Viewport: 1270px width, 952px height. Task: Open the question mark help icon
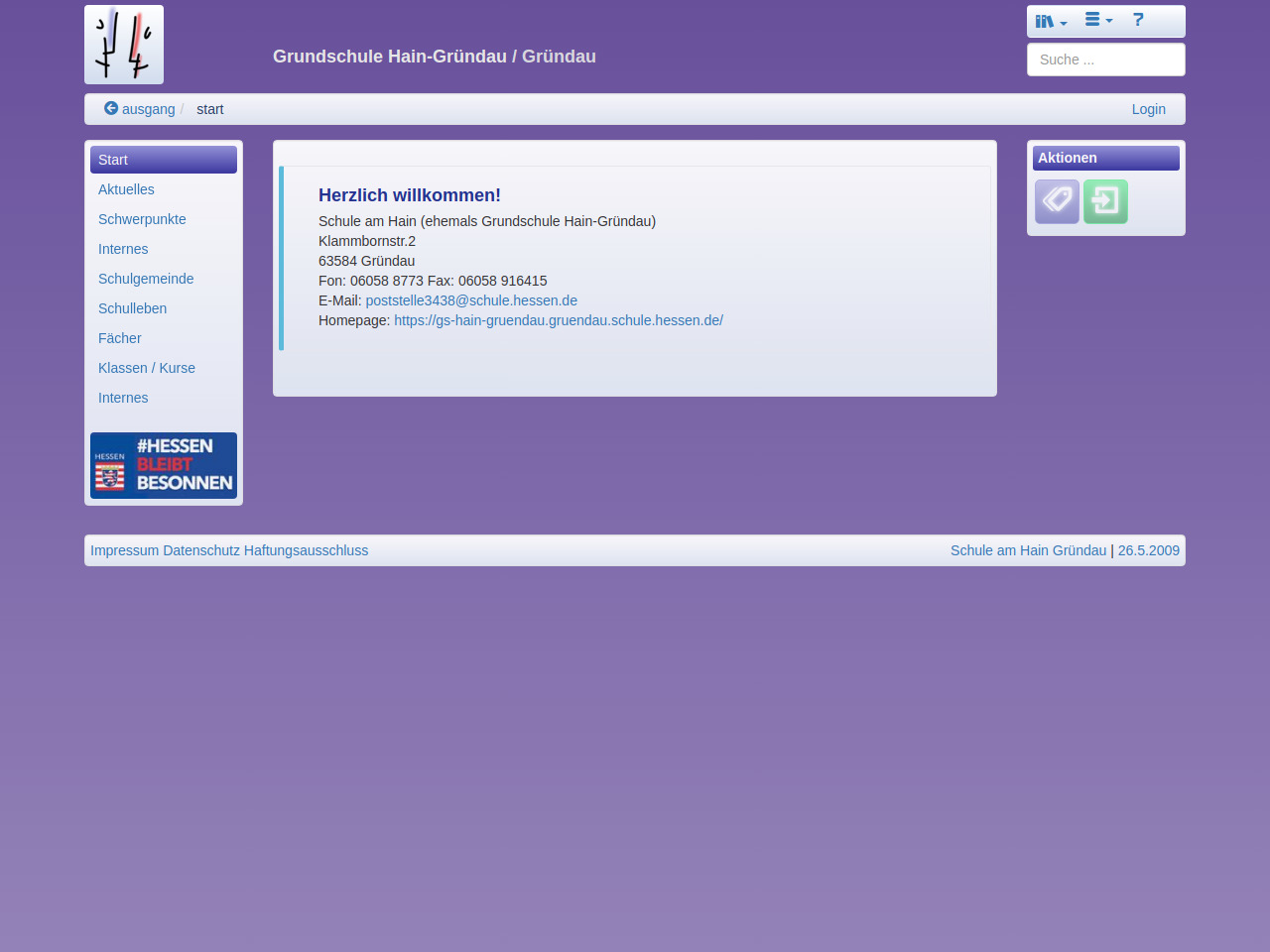tap(1138, 20)
